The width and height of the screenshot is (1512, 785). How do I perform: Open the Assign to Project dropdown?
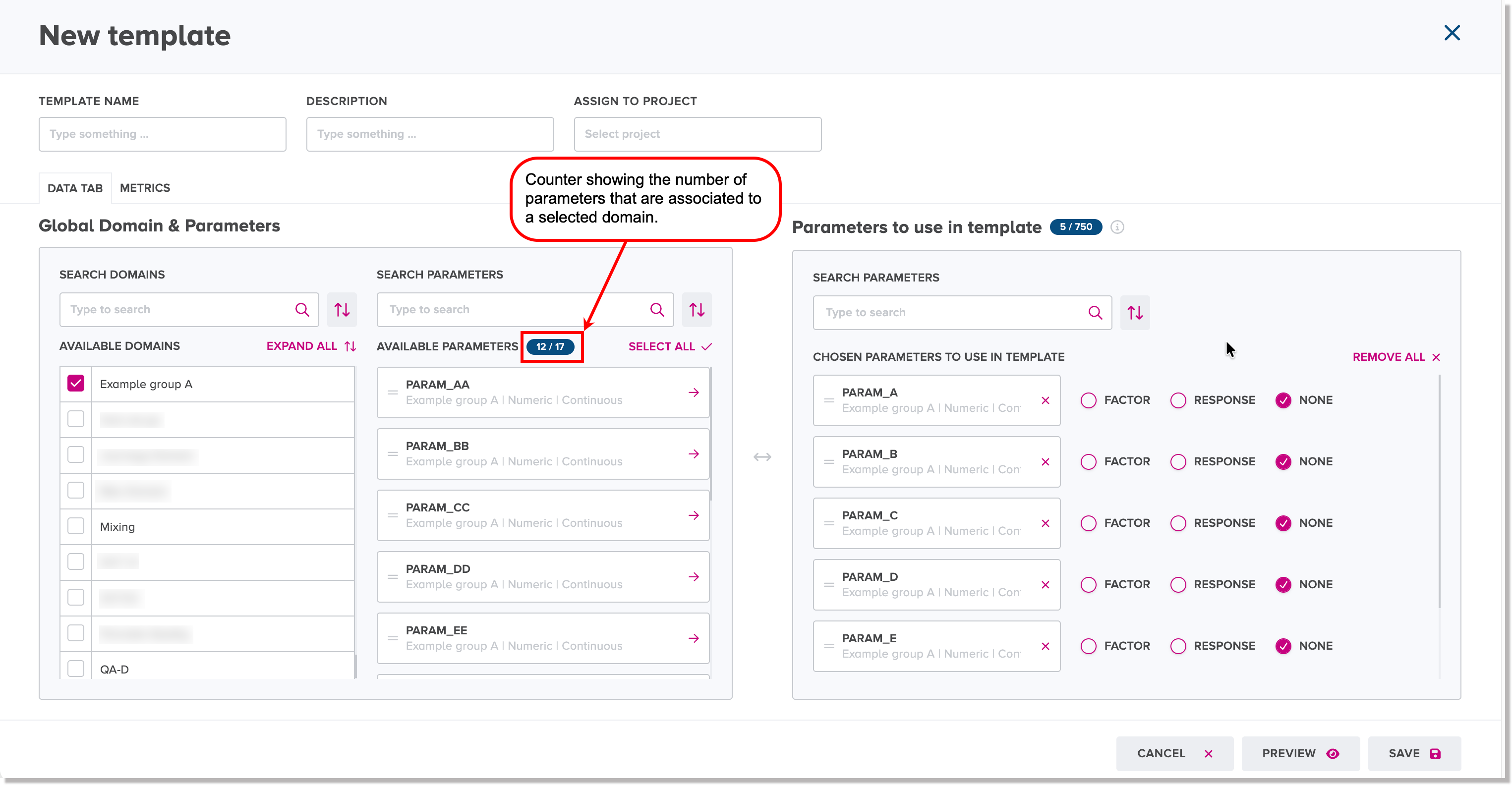coord(698,134)
